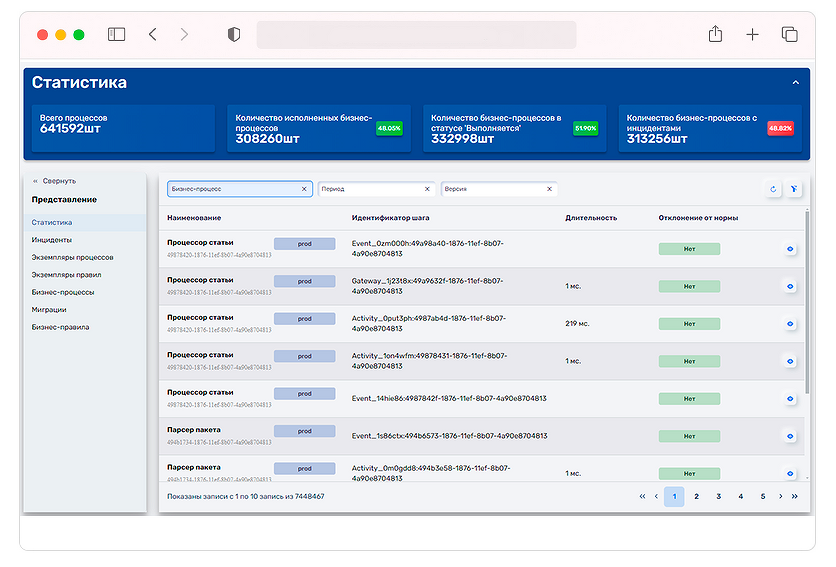Go back with the browser arrow
This screenshot has width=836, height=567.
coord(152,35)
